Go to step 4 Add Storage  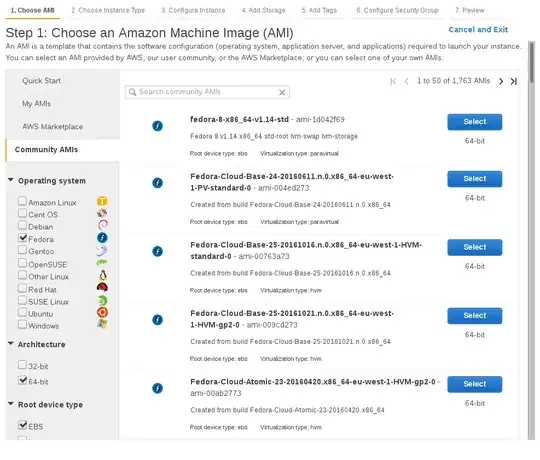(263, 10)
